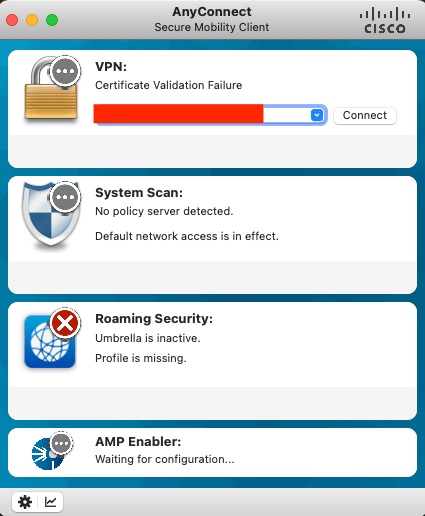Select the Certificate Validation Failure message
Screen dimensions: 425x516
tap(169, 85)
